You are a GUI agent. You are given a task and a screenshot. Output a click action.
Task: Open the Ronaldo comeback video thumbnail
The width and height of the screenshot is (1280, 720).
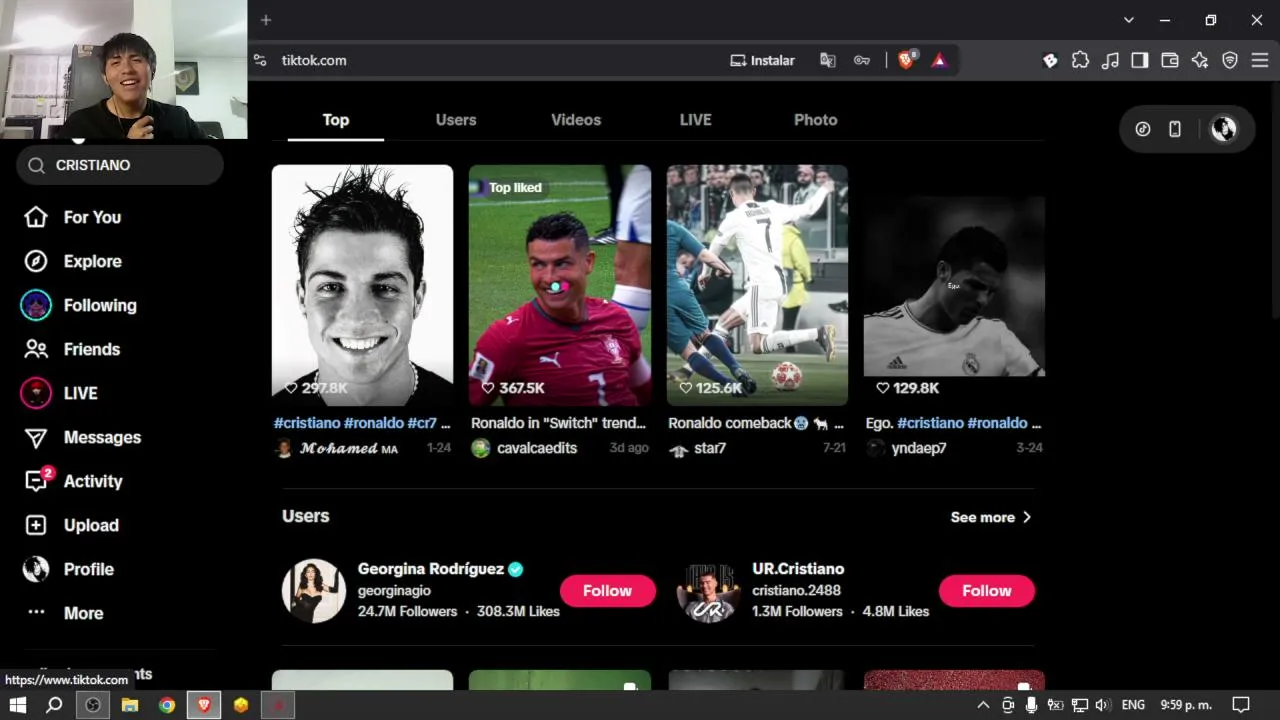[757, 285]
